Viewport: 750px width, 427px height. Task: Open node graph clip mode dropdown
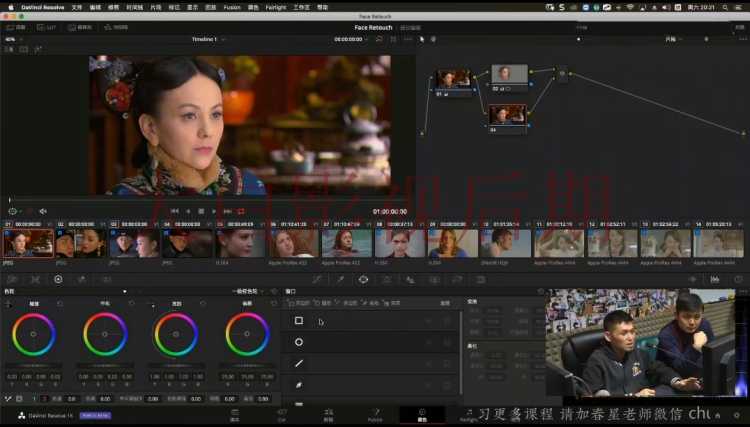[673, 39]
